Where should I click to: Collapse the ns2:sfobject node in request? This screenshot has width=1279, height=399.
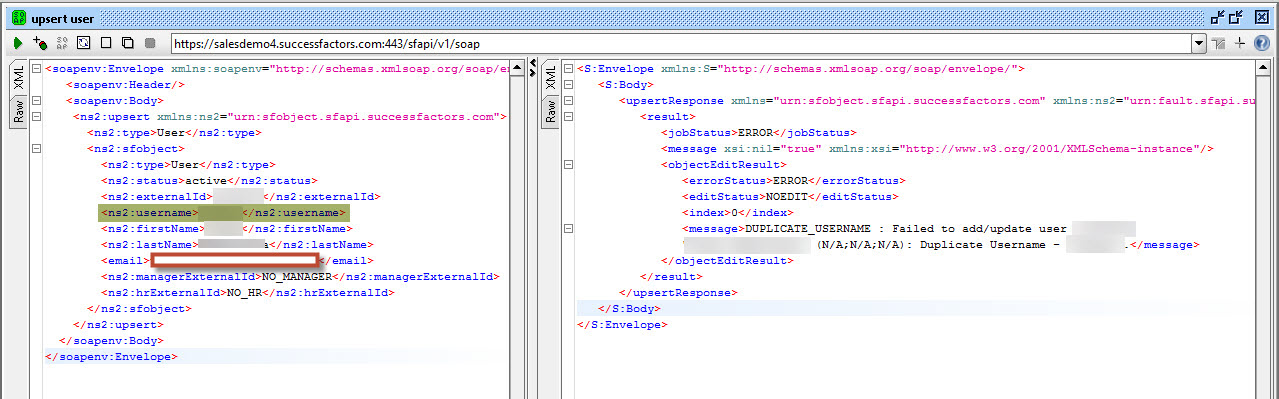click(x=36, y=149)
